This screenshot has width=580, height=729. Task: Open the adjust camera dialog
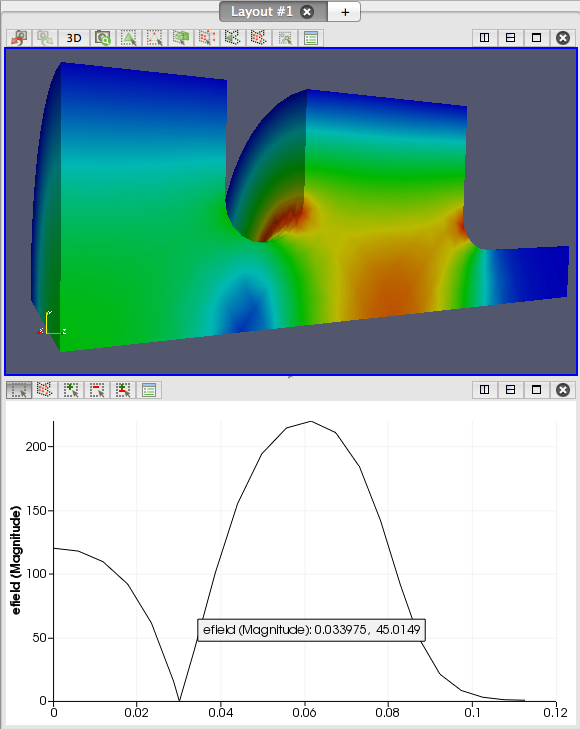(103, 38)
